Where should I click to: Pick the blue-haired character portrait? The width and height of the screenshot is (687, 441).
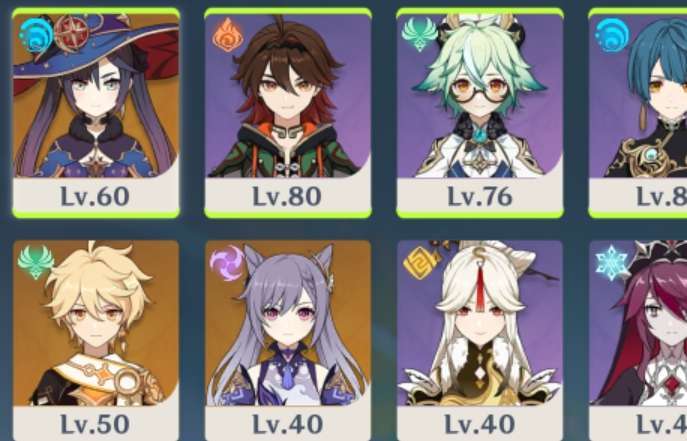(x=638, y=95)
